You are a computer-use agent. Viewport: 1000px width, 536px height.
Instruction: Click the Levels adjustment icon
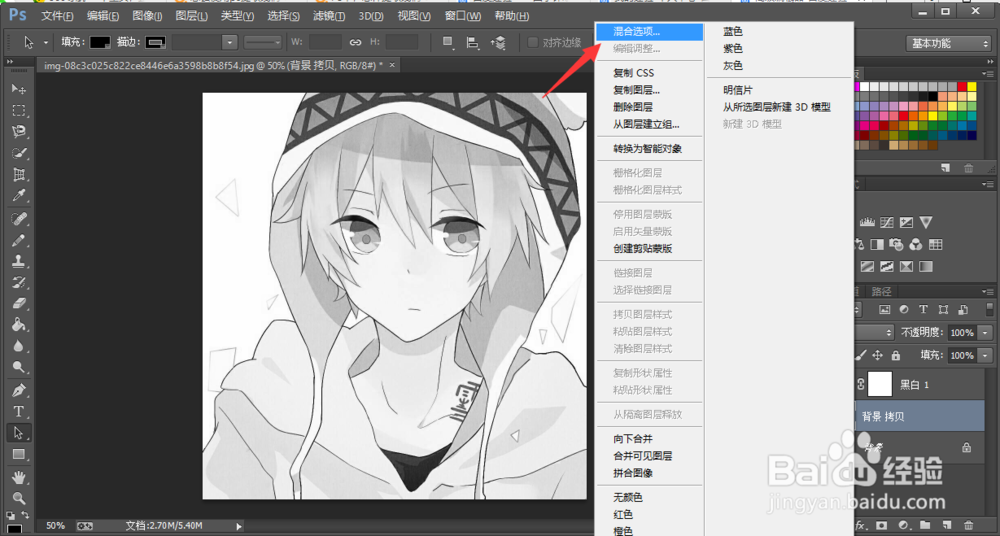867,223
